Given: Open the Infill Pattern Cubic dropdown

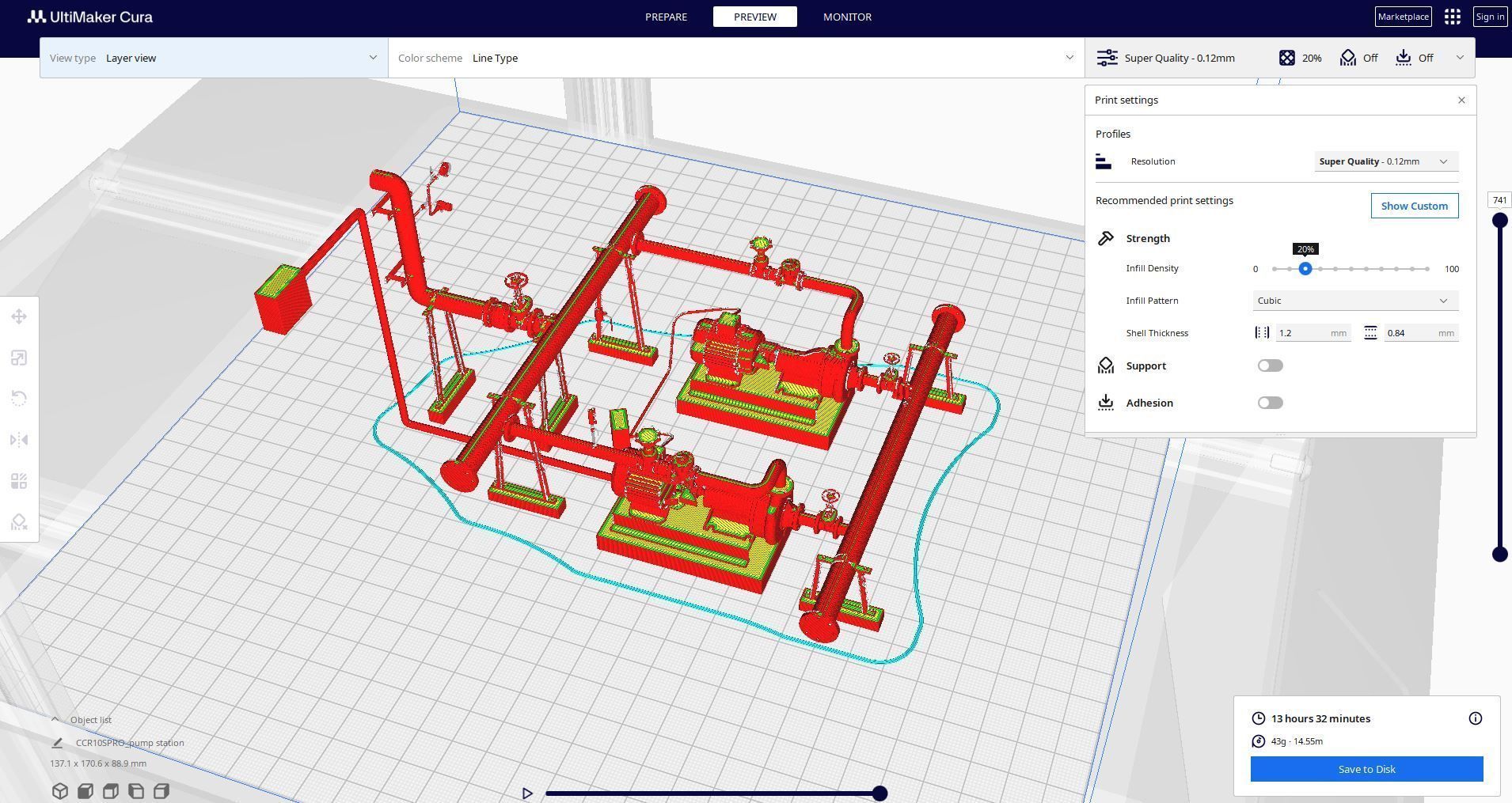Looking at the screenshot, I should click(x=1355, y=301).
